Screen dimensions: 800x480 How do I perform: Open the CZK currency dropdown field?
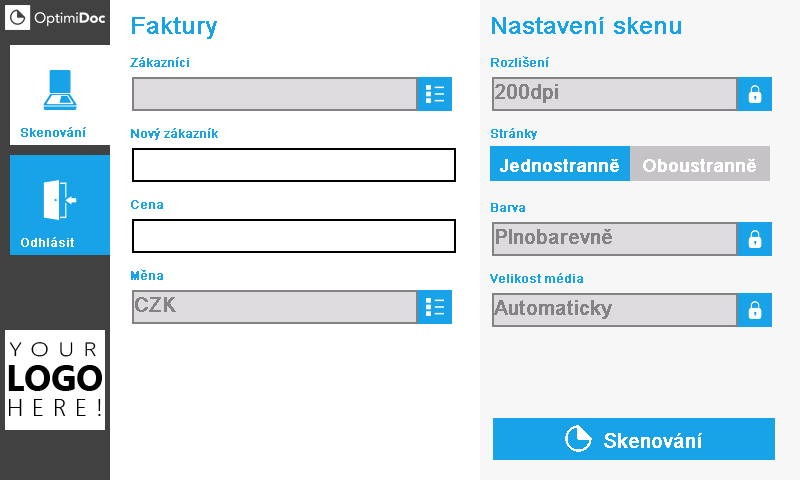[274, 307]
